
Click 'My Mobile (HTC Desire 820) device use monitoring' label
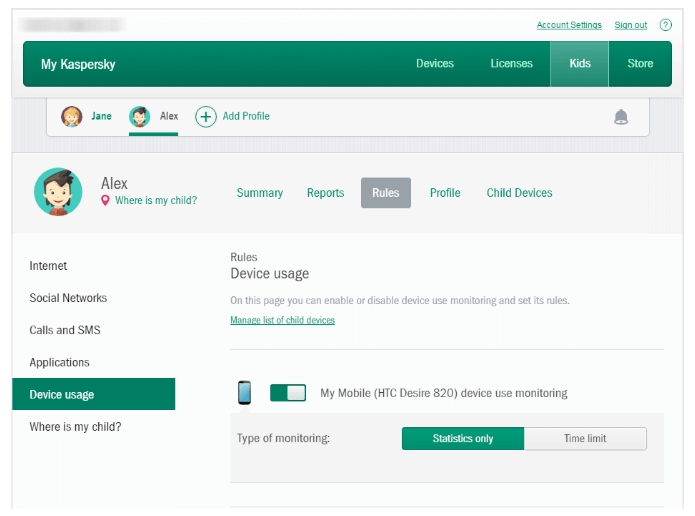pyautogui.click(x=444, y=393)
